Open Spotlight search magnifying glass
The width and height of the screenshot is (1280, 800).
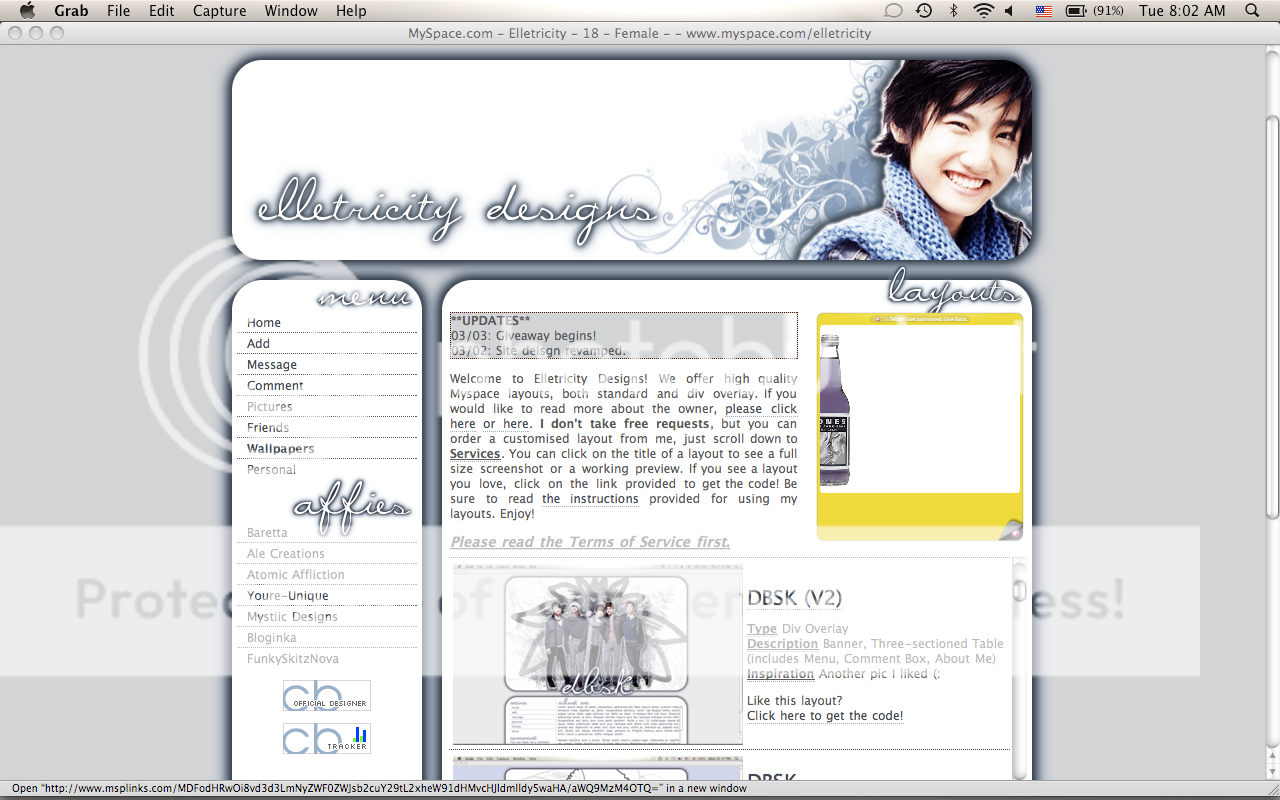1252,11
